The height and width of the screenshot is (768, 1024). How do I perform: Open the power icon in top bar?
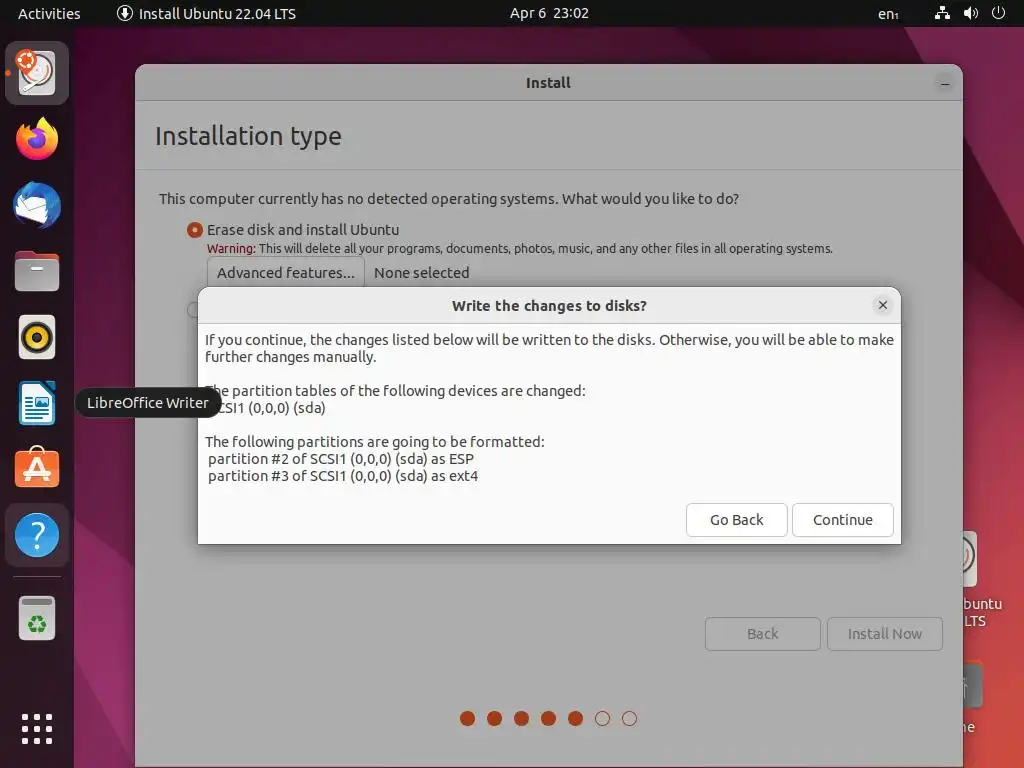[x=998, y=13]
